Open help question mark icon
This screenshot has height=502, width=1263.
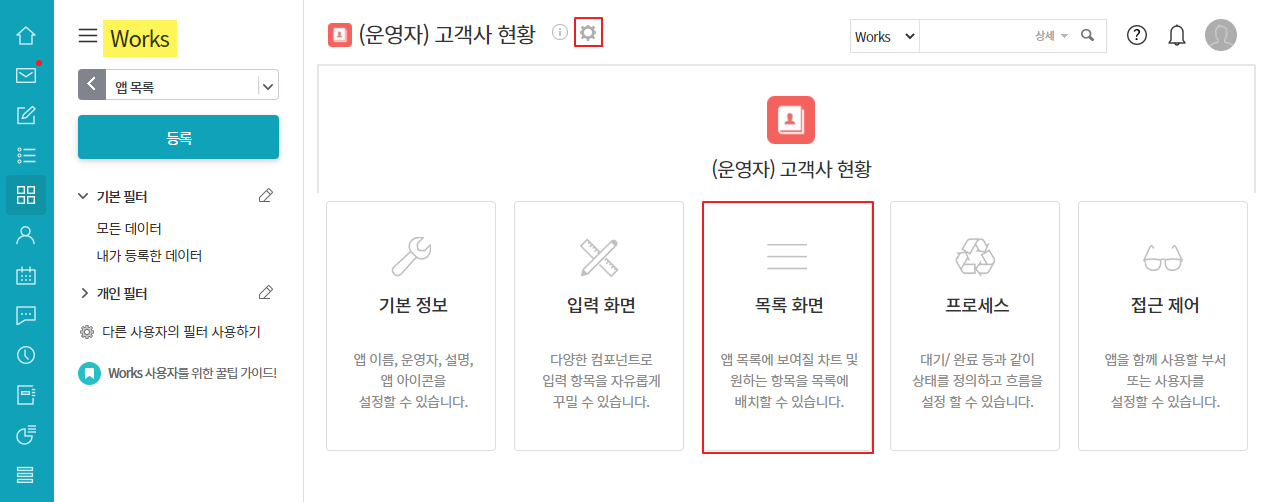[x=1137, y=36]
